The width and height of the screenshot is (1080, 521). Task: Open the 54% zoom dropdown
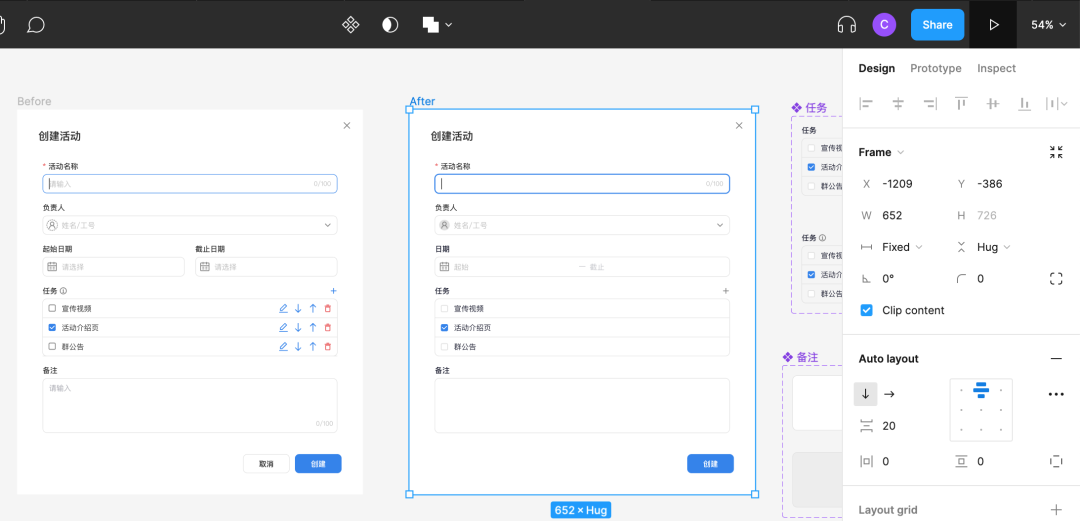[1048, 24]
